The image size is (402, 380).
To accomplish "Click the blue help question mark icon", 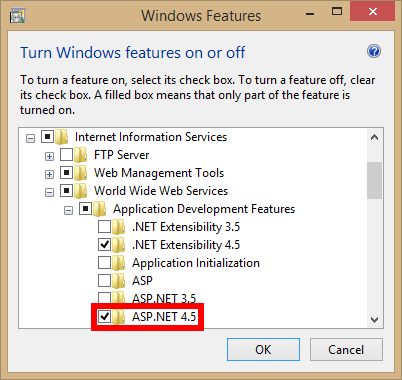I will [374, 51].
